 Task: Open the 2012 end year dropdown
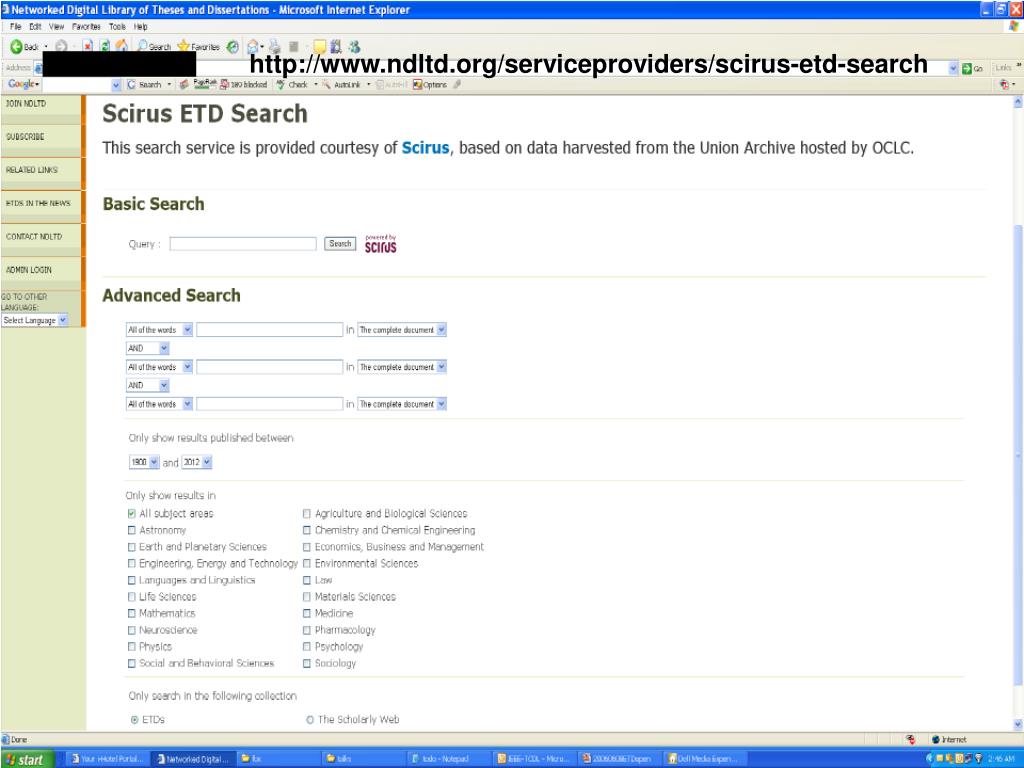tap(197, 462)
